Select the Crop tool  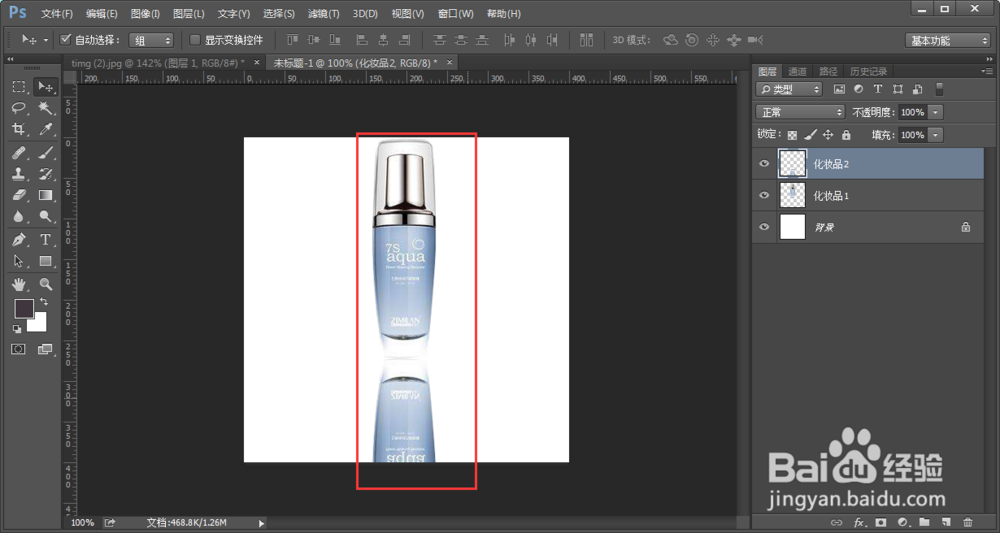(x=19, y=129)
